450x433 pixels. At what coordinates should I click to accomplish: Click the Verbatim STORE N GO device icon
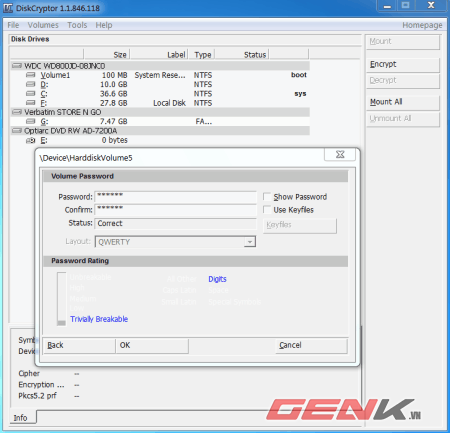pos(17,112)
